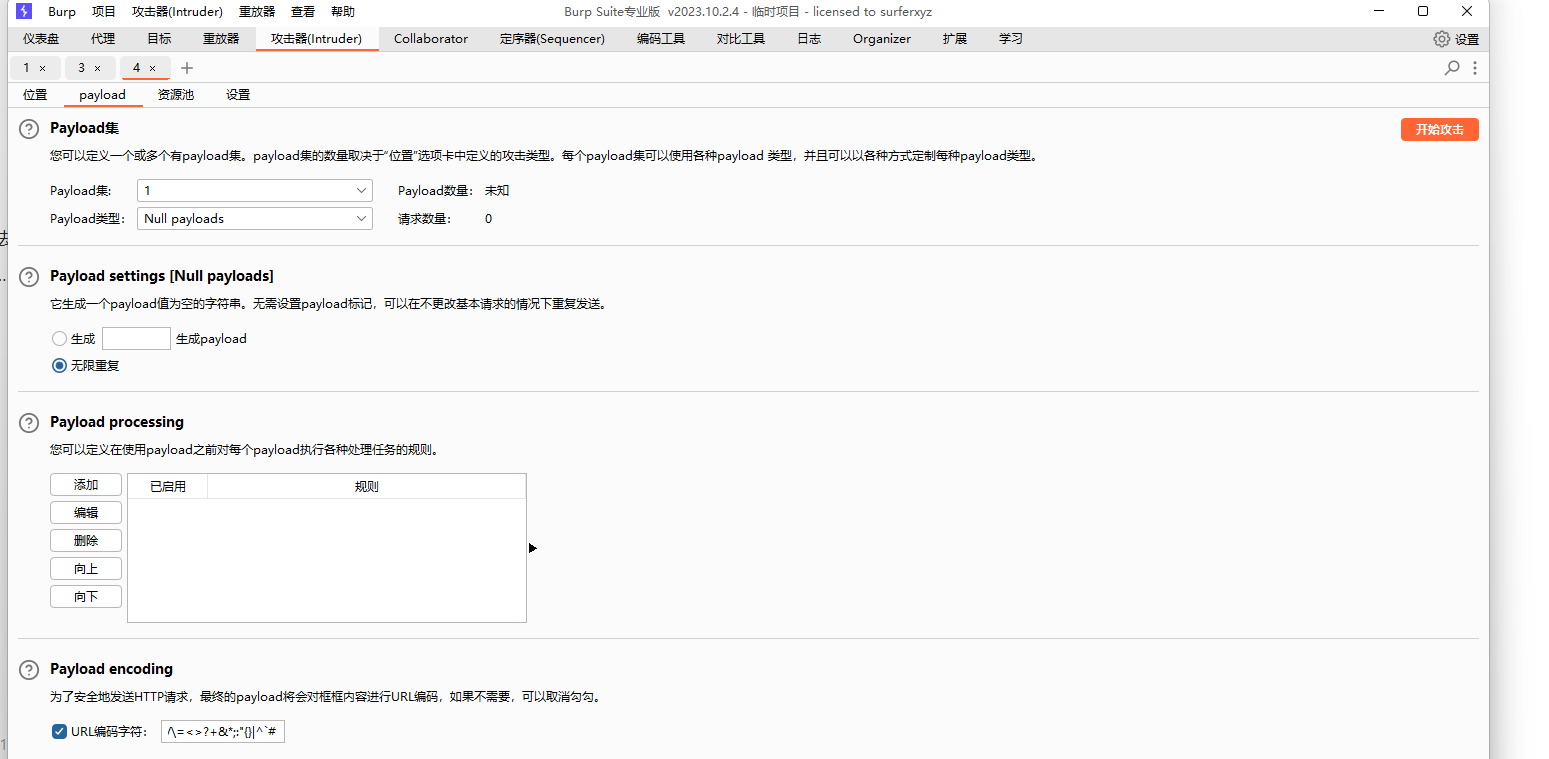Maximize the Burp Suite window
Viewport: 1549px width, 759px height.
(1423, 11)
